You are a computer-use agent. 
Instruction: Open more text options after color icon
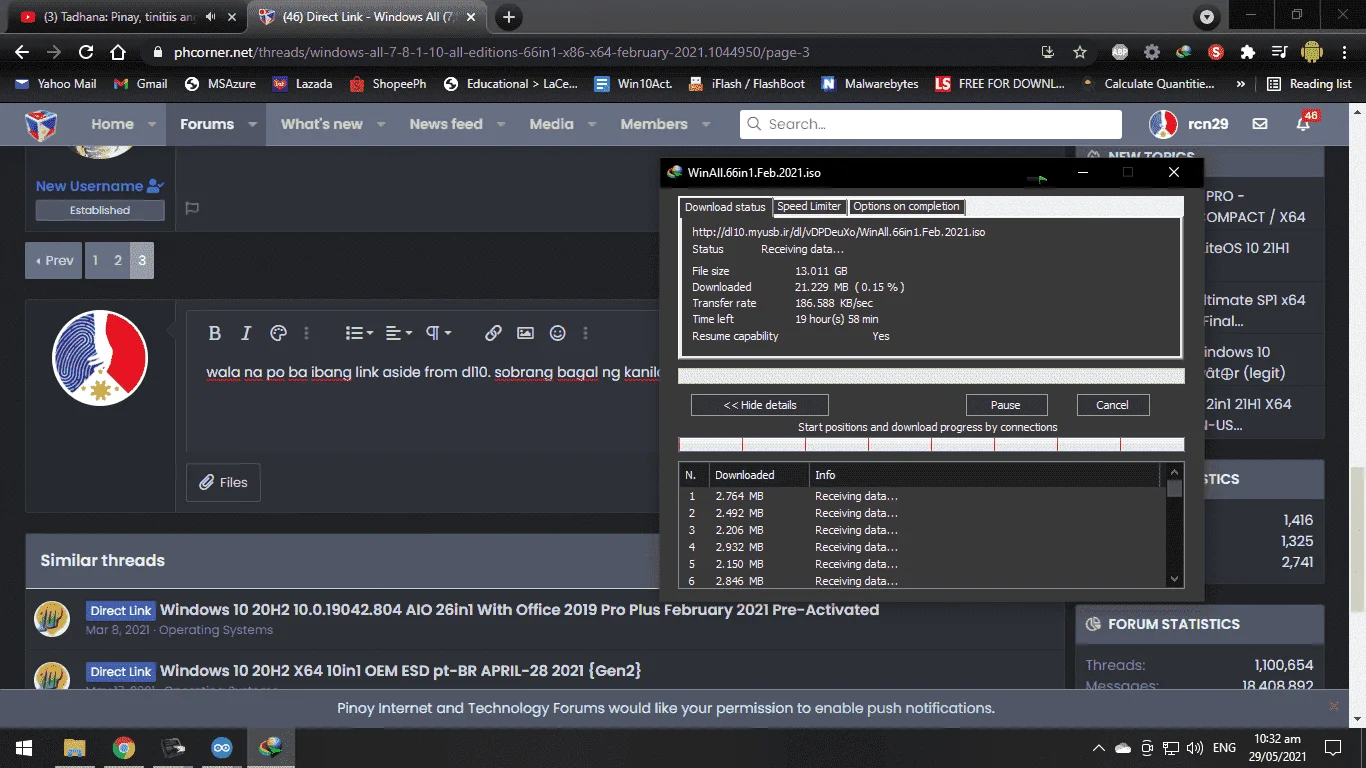pos(307,333)
